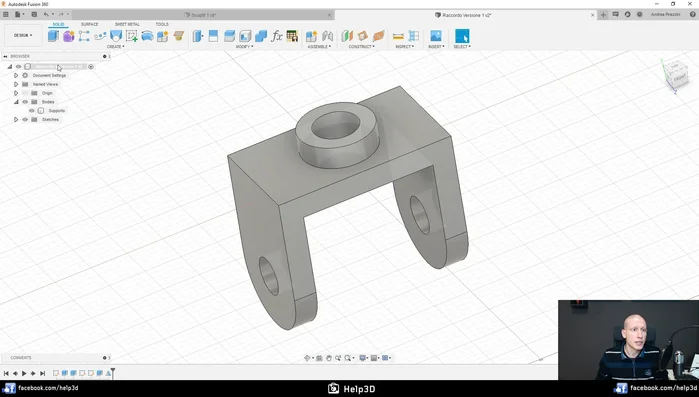Hide the Bodies folder using its eye
This screenshot has height=397, width=699.
(x=25, y=102)
